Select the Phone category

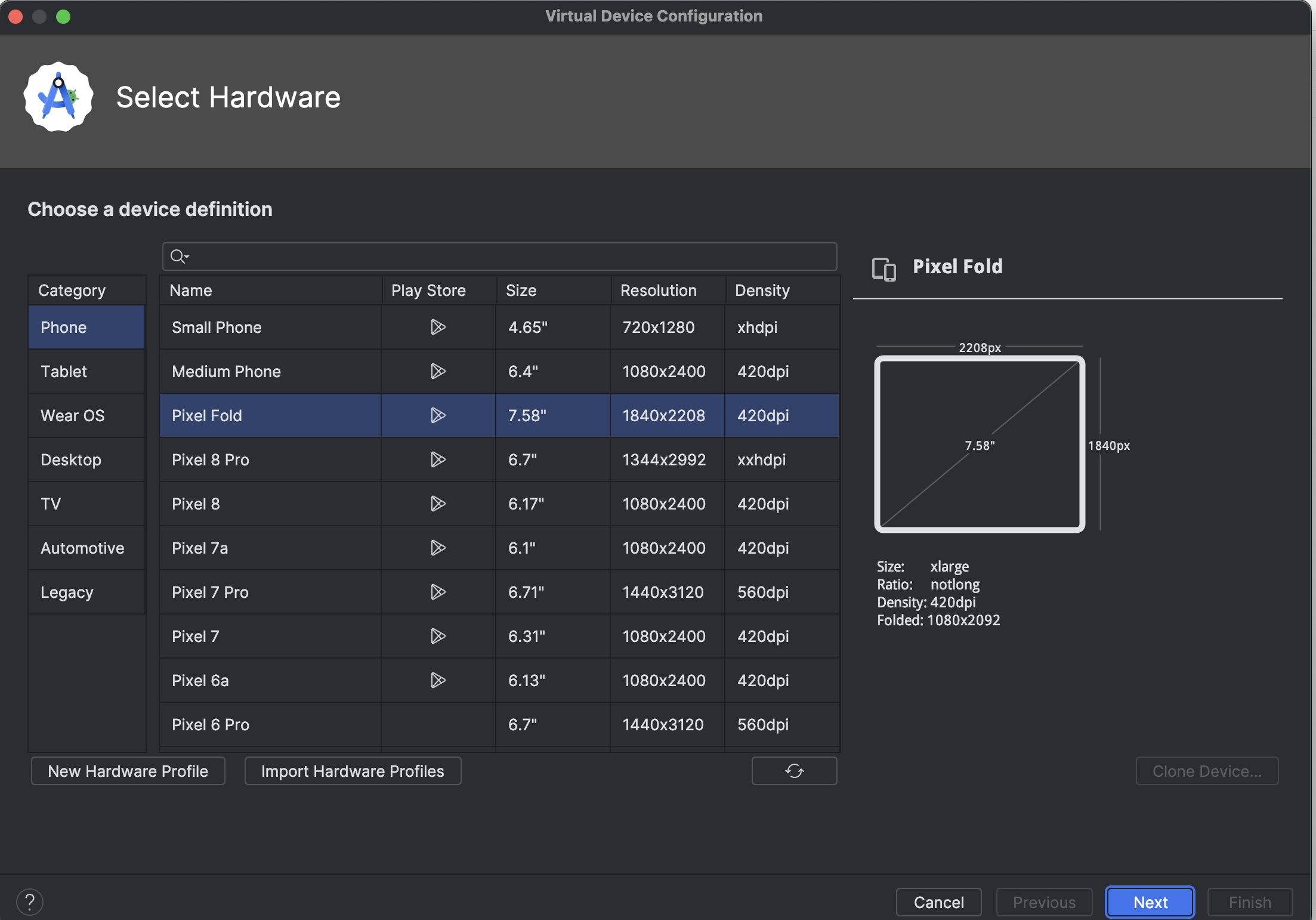tap(87, 327)
